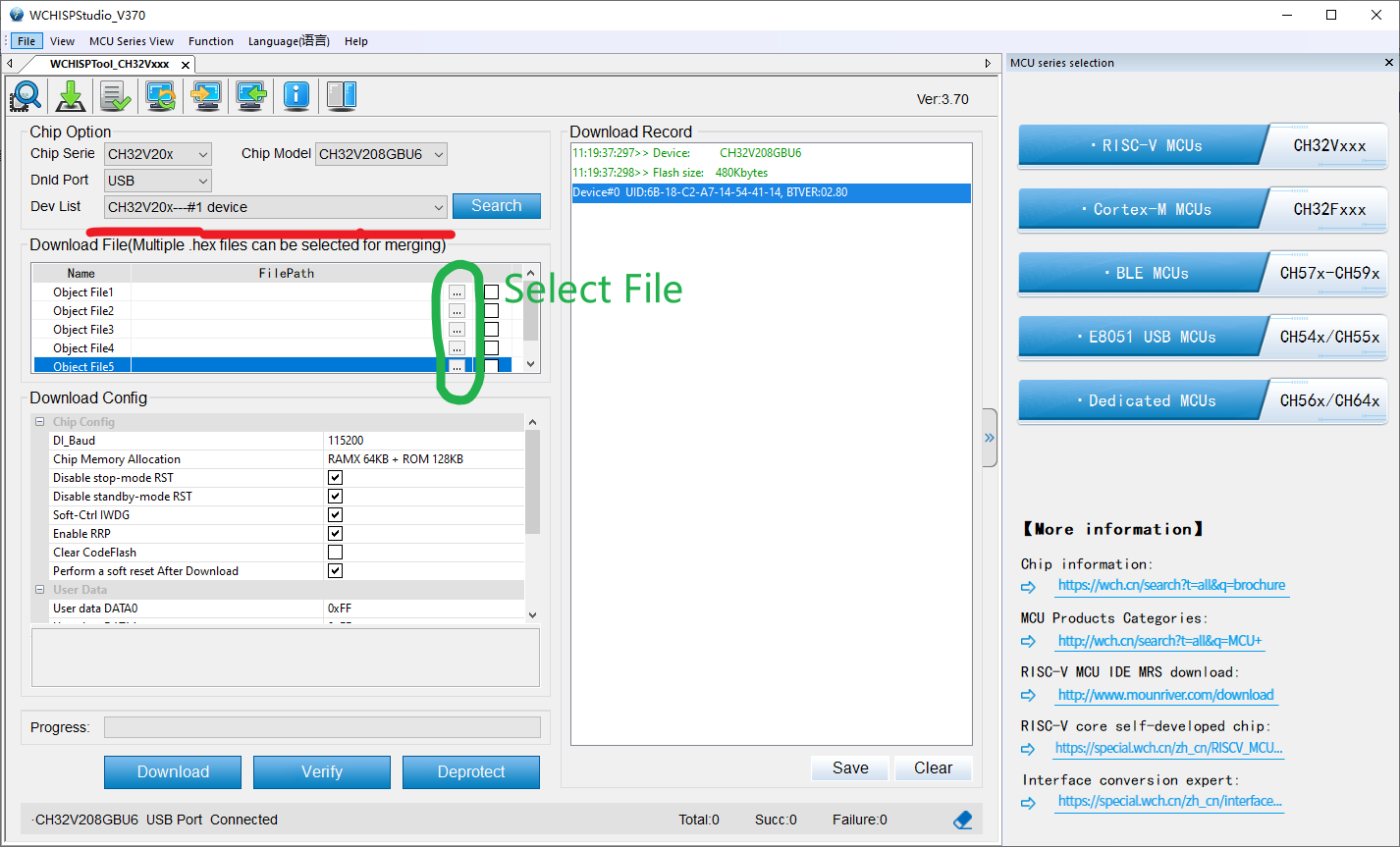The image size is (1400, 847).
Task: Click the eraser icon in status bar
Action: (962, 820)
